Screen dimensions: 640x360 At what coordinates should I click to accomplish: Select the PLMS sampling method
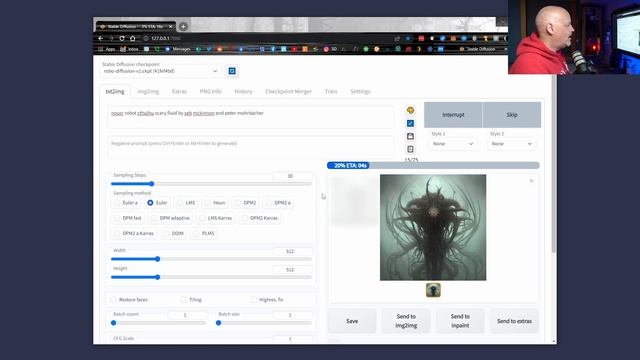click(x=204, y=233)
